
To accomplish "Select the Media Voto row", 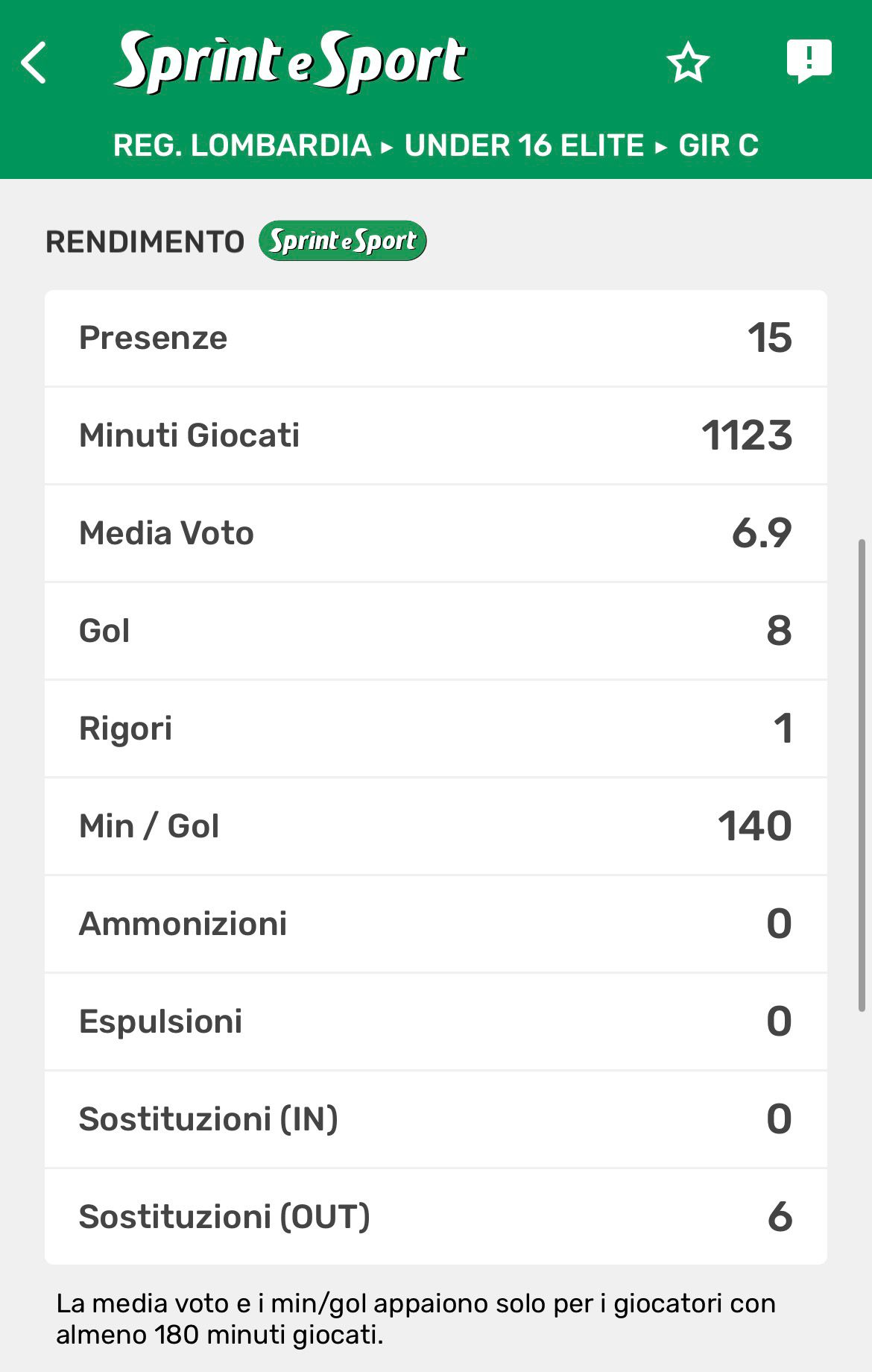I will (x=436, y=533).
